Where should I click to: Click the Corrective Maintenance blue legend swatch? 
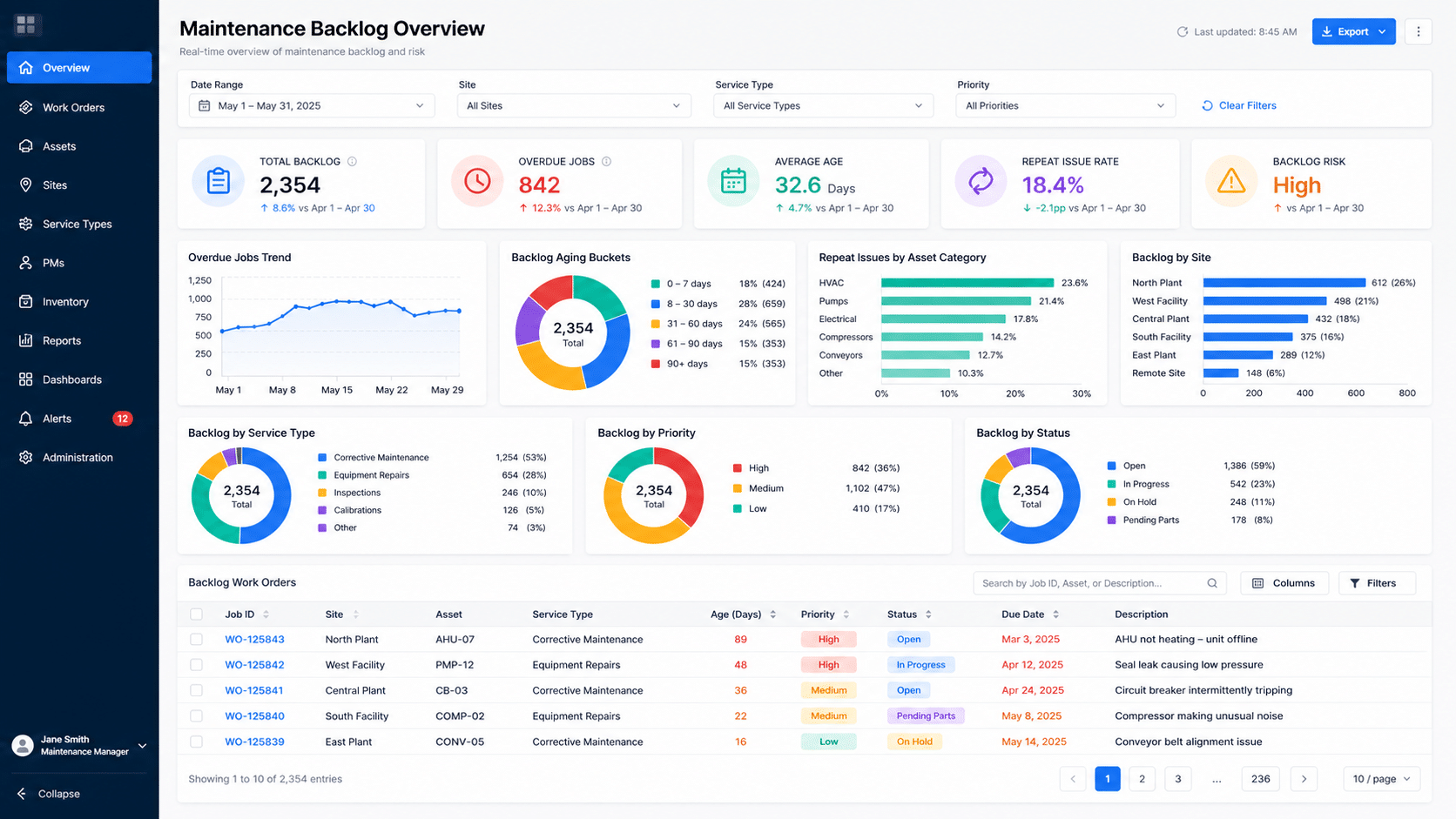322,458
